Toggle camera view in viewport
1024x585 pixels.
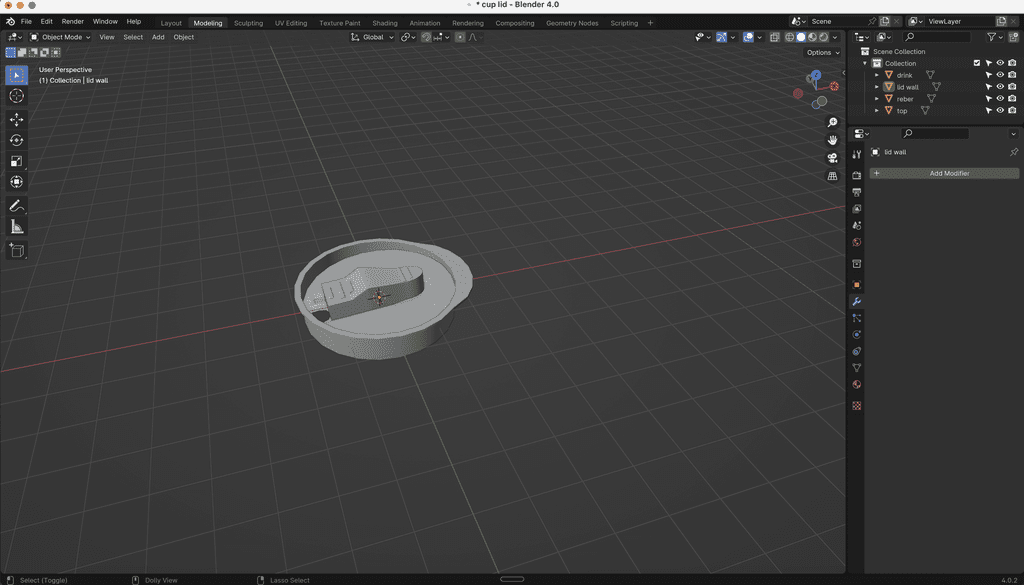832,158
